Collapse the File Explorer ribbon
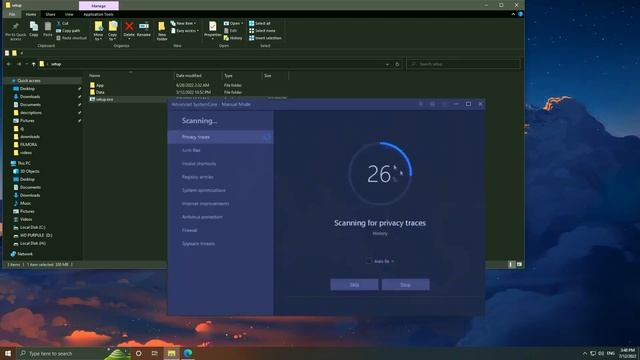Viewport: 640px width, 360px height. [513, 14]
